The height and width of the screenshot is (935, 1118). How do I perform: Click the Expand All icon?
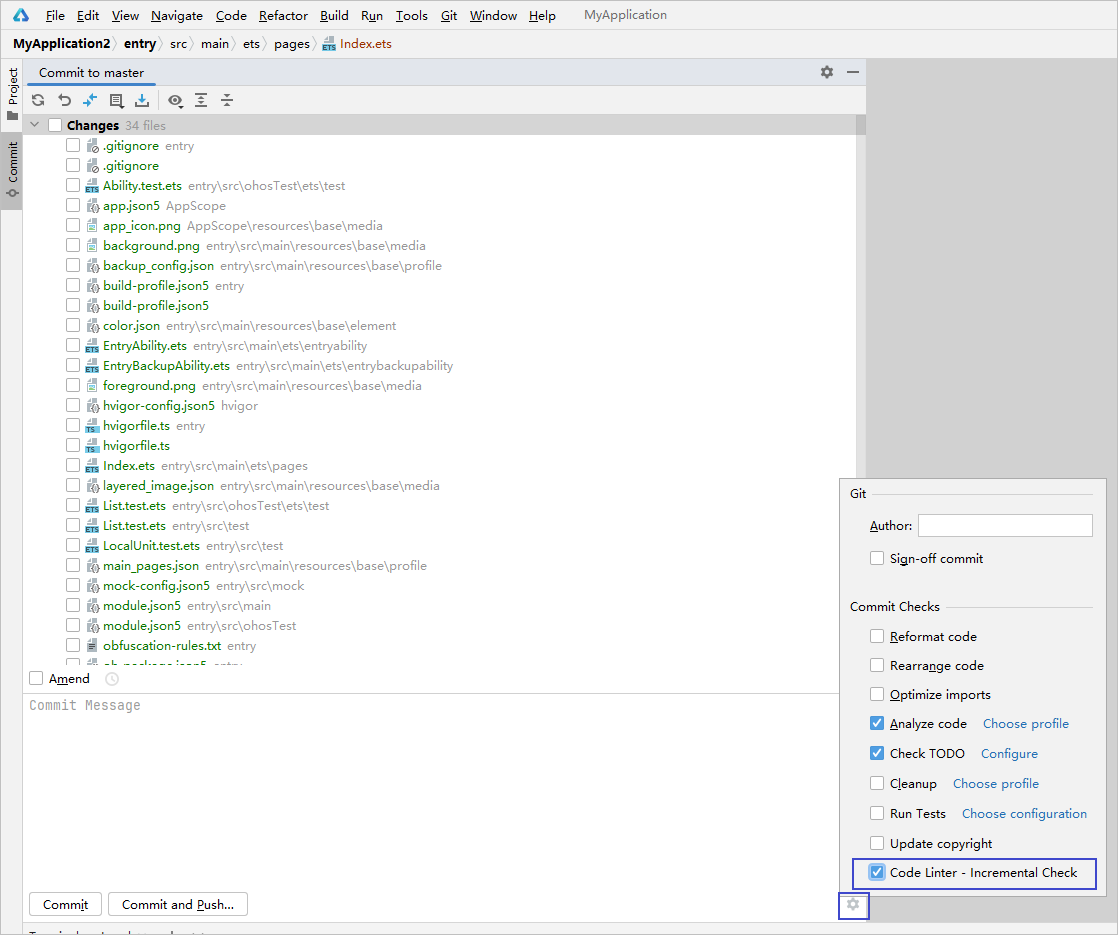(201, 100)
